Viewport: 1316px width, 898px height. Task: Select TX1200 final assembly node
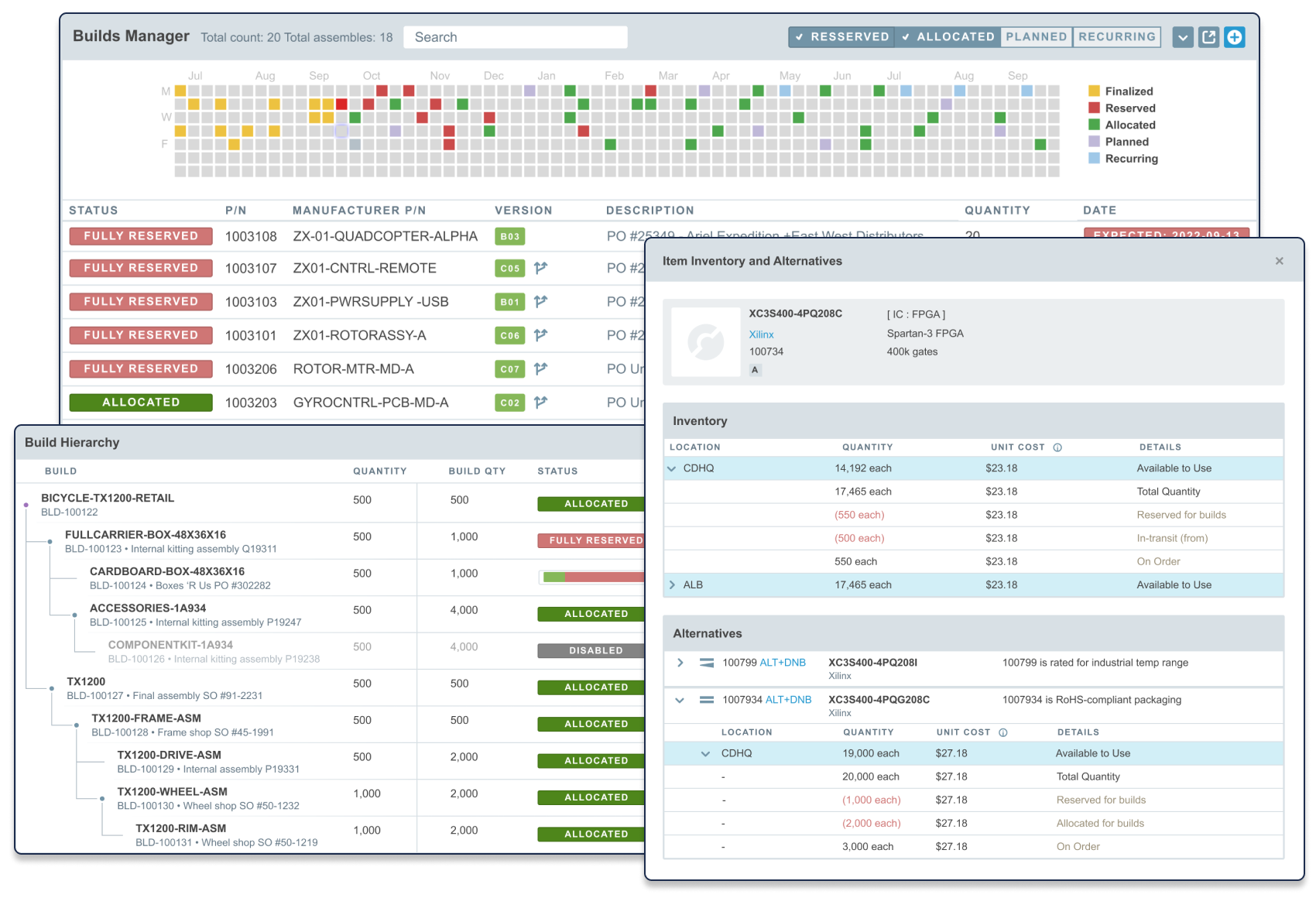coord(86,682)
